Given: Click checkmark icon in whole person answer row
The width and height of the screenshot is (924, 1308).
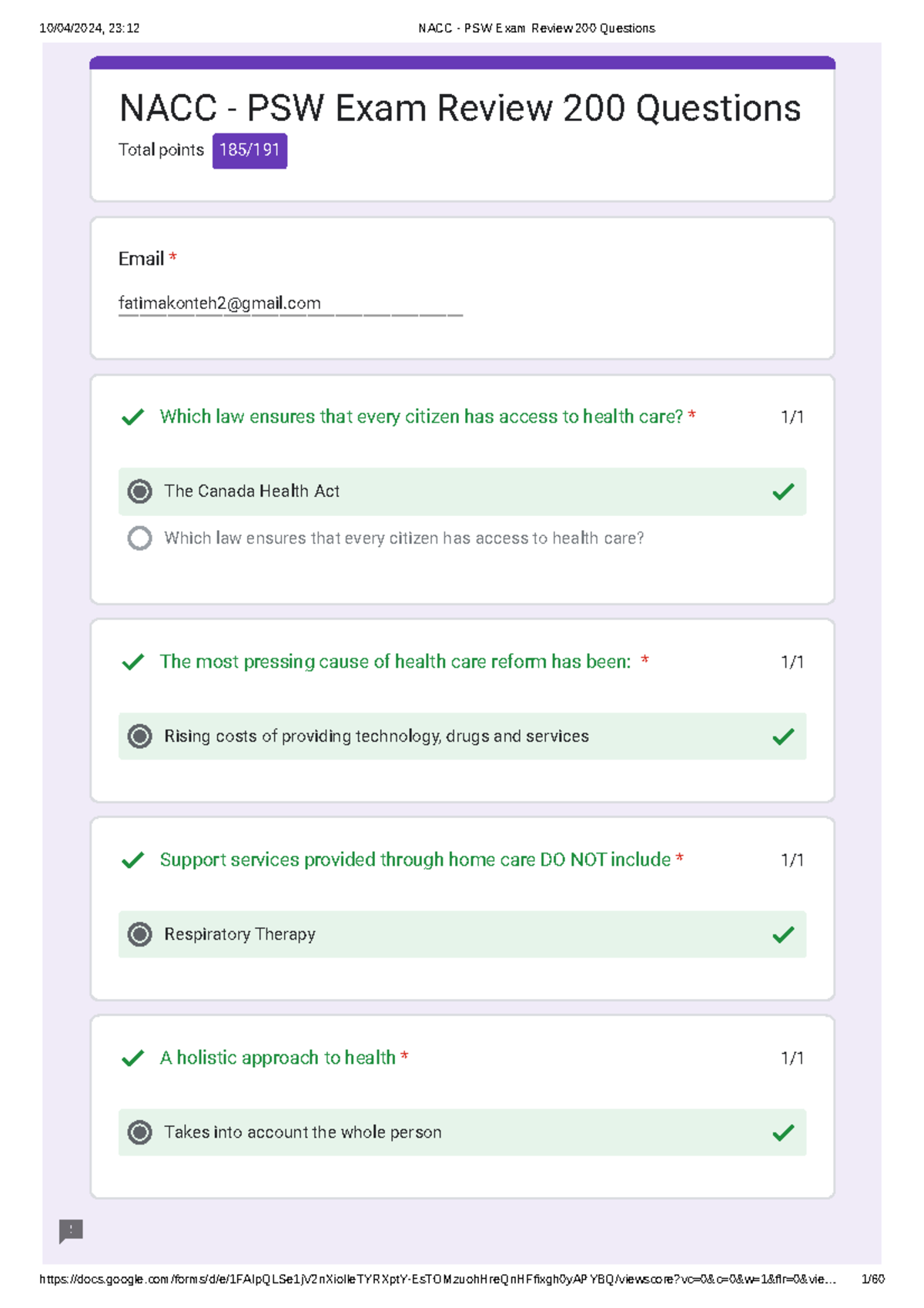Looking at the screenshot, I should (x=783, y=1132).
